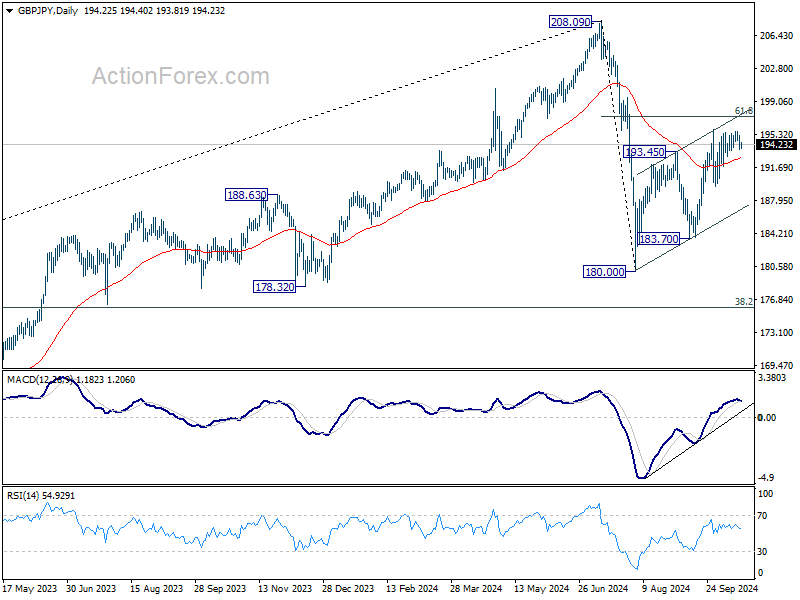This screenshot has height=600, width=800.
Task: Select the 30 Jun 2023 date label
Action: [91, 588]
